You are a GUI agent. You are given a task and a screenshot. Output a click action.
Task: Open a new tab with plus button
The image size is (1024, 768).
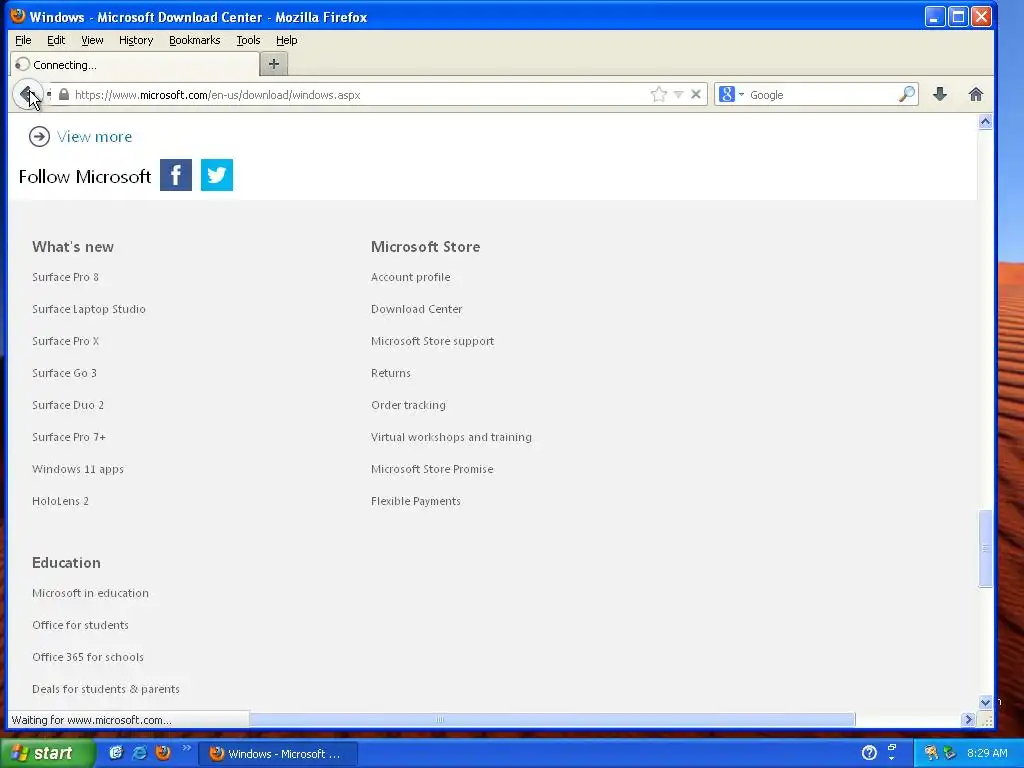tap(274, 64)
